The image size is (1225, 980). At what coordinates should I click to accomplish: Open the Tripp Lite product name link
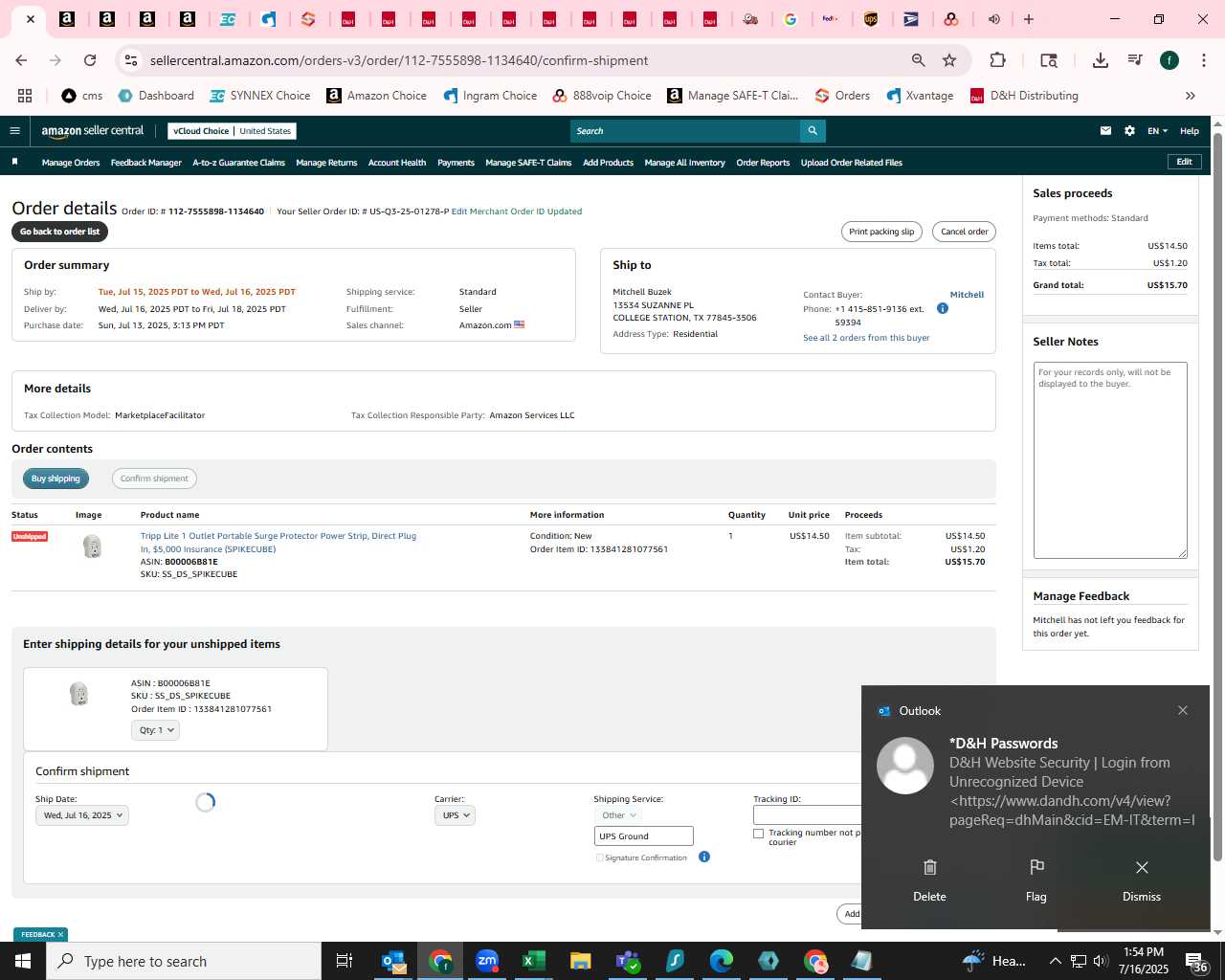tap(278, 543)
